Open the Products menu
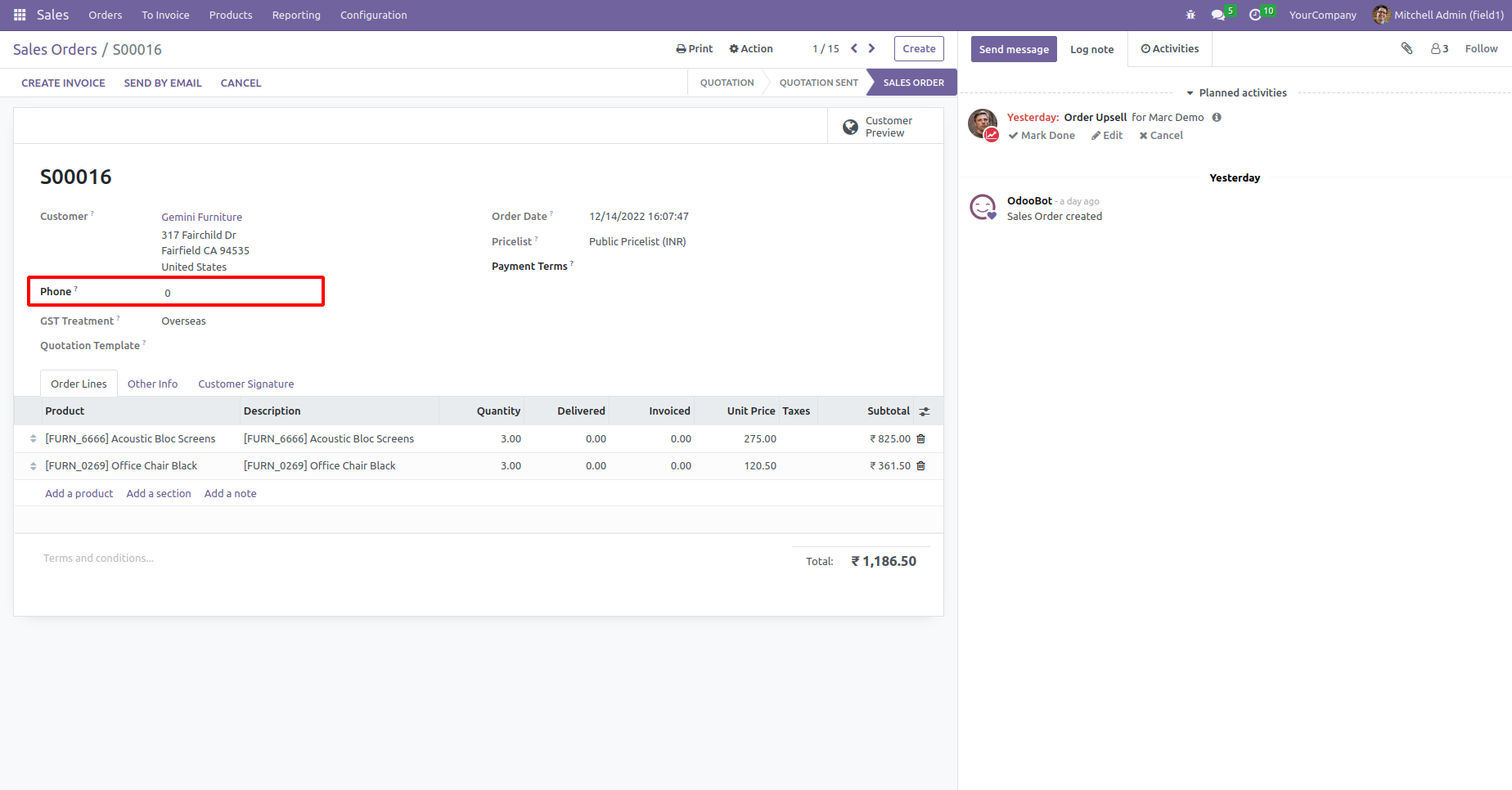This screenshot has width=1512, height=790. tap(231, 15)
